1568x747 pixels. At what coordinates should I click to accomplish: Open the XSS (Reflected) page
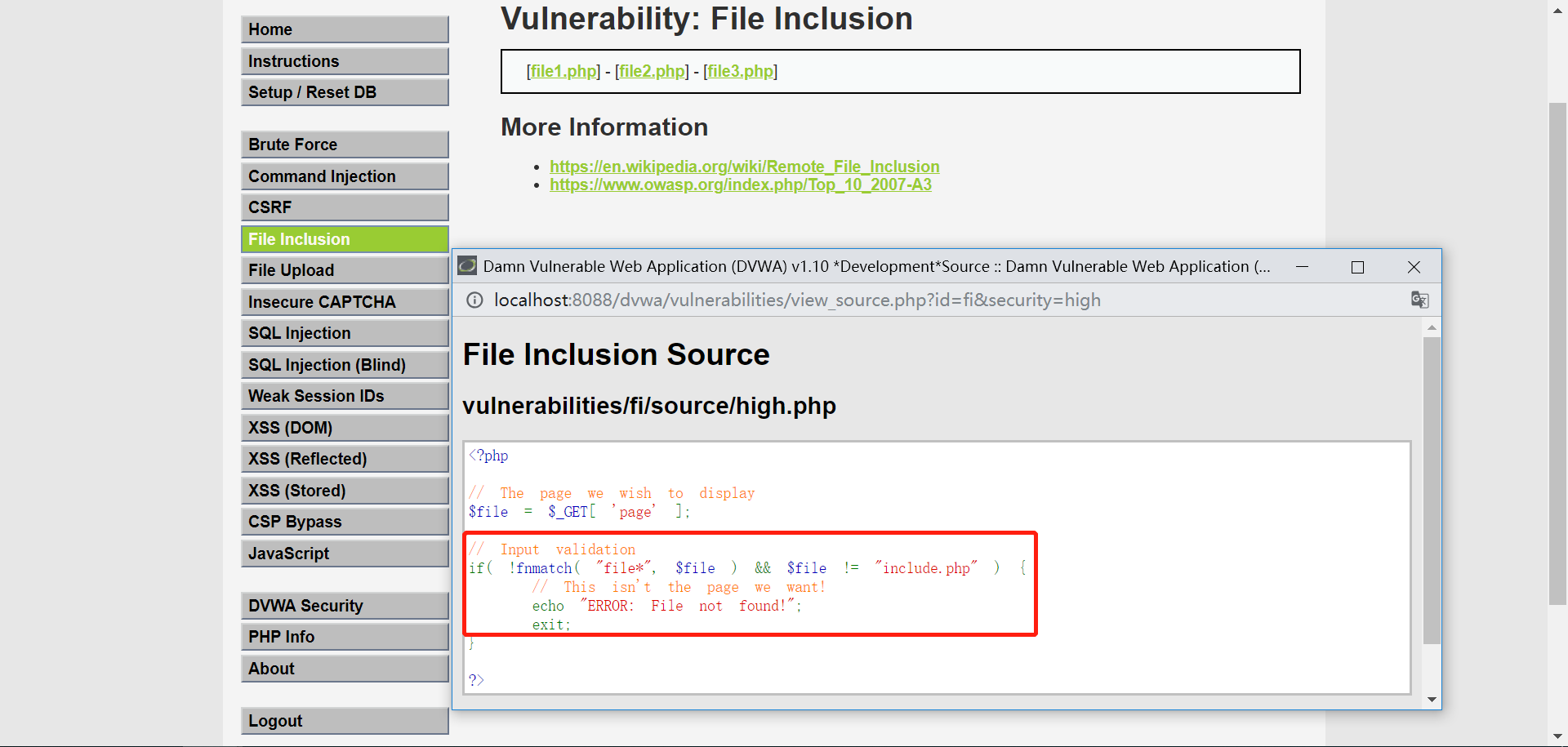pos(345,459)
